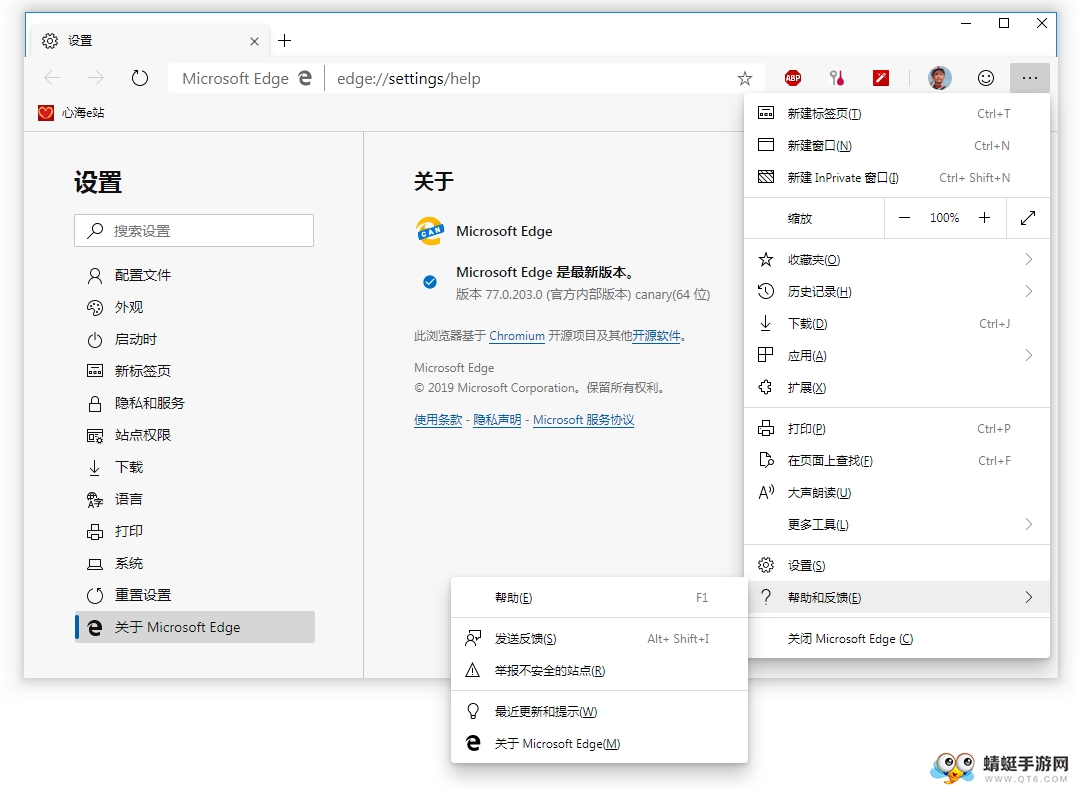Image resolution: width=1077 pixels, height=788 pixels.
Task: Open 隐私和服务 settings section
Action: [x=194, y=403]
